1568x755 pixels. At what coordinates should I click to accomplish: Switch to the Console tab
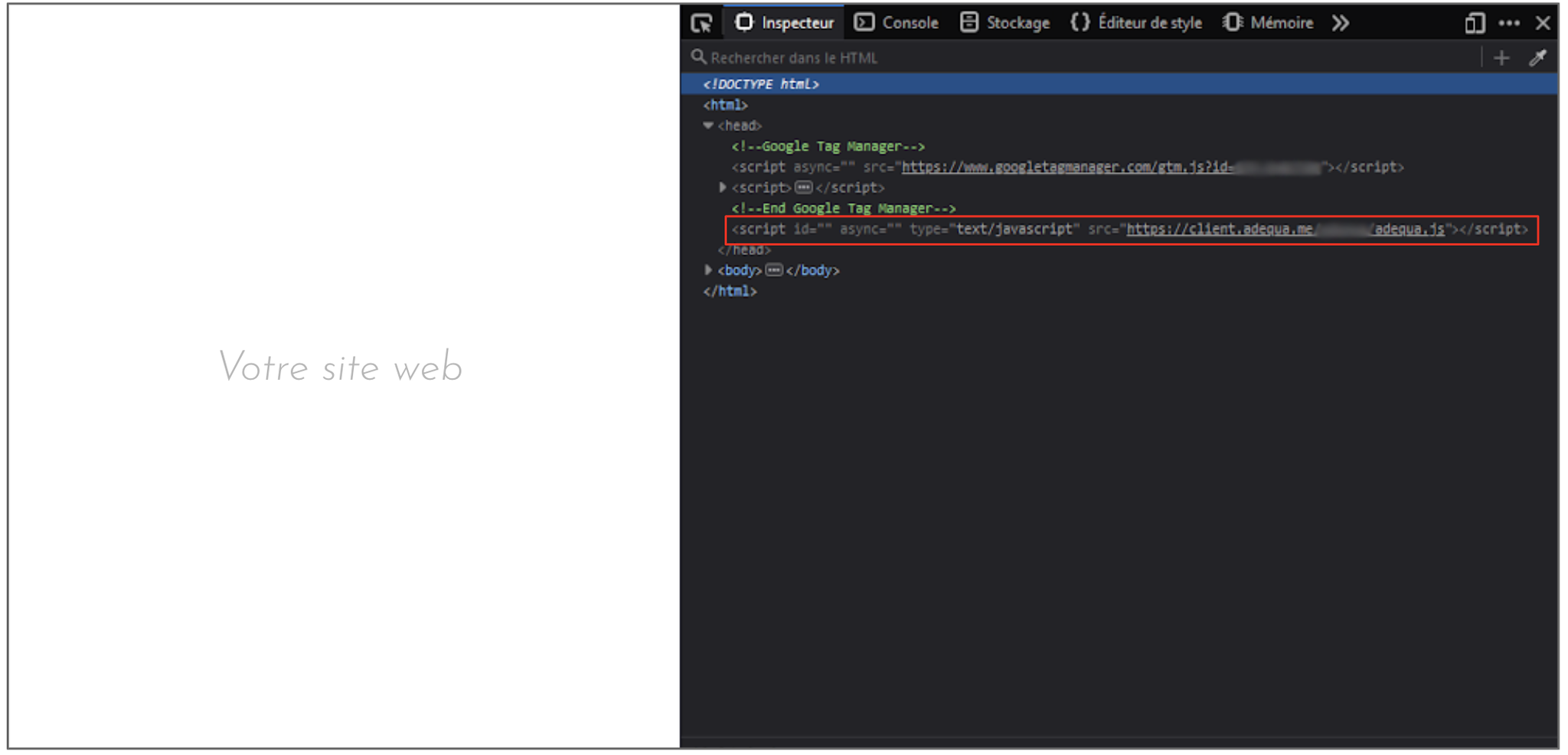pos(897,23)
